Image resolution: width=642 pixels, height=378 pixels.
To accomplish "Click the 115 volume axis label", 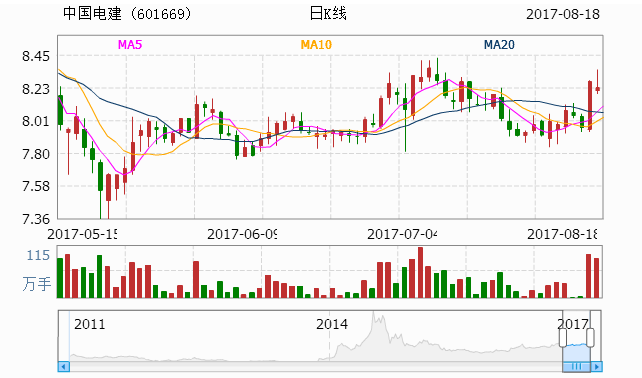I will 38,256.
